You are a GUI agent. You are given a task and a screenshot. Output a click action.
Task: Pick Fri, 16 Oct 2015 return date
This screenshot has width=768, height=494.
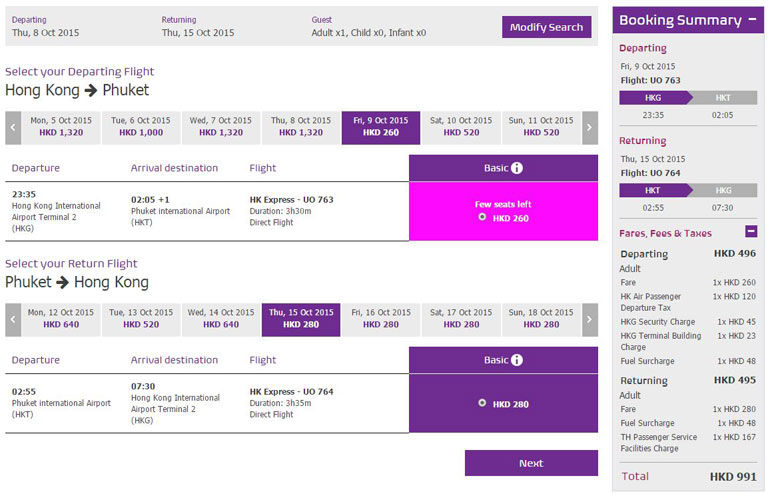[381, 318]
